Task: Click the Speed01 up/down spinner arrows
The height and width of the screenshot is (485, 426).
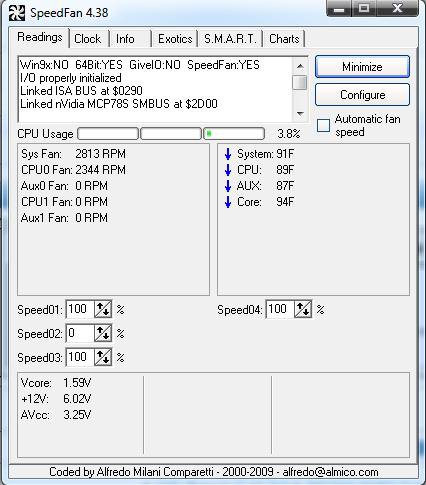Action: click(x=103, y=309)
